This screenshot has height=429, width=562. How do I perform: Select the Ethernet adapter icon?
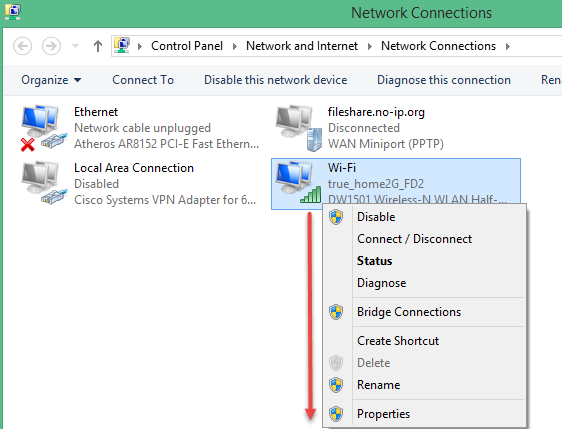[44, 128]
